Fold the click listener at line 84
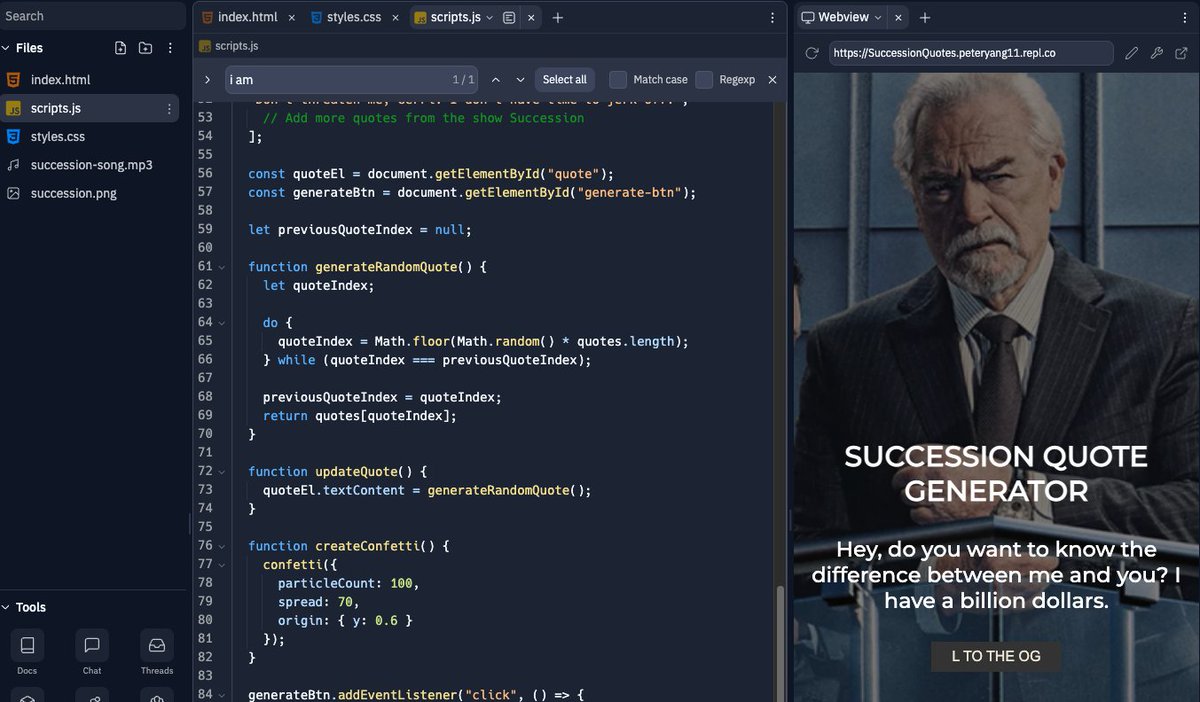The image size is (1200, 702). click(x=222, y=694)
